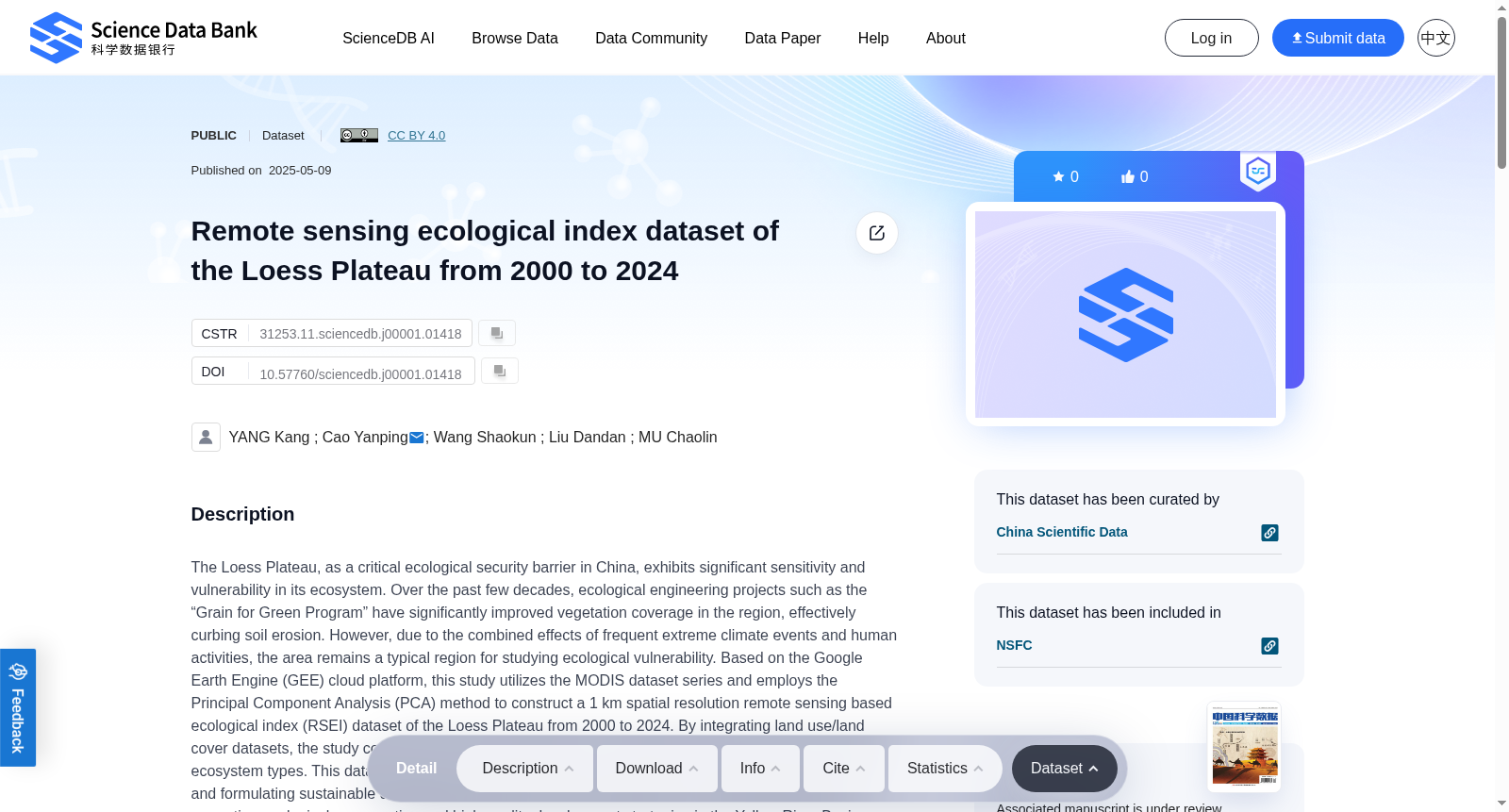
Task: Click the author avatar icon
Action: click(x=206, y=437)
